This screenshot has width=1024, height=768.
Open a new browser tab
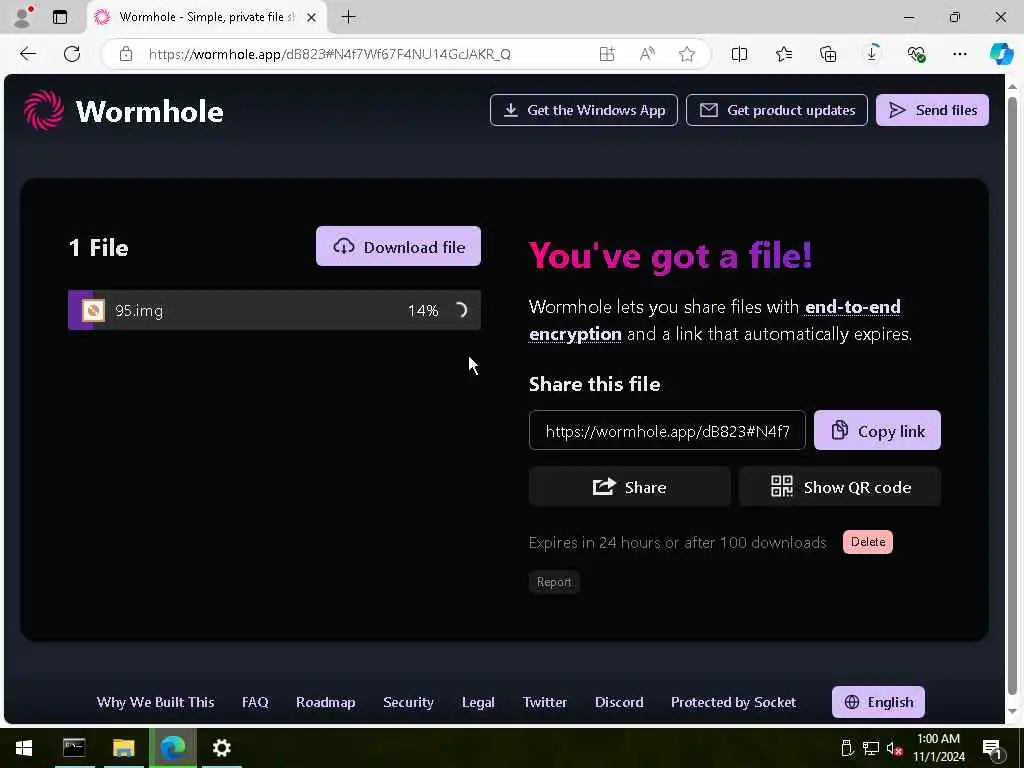tap(349, 17)
